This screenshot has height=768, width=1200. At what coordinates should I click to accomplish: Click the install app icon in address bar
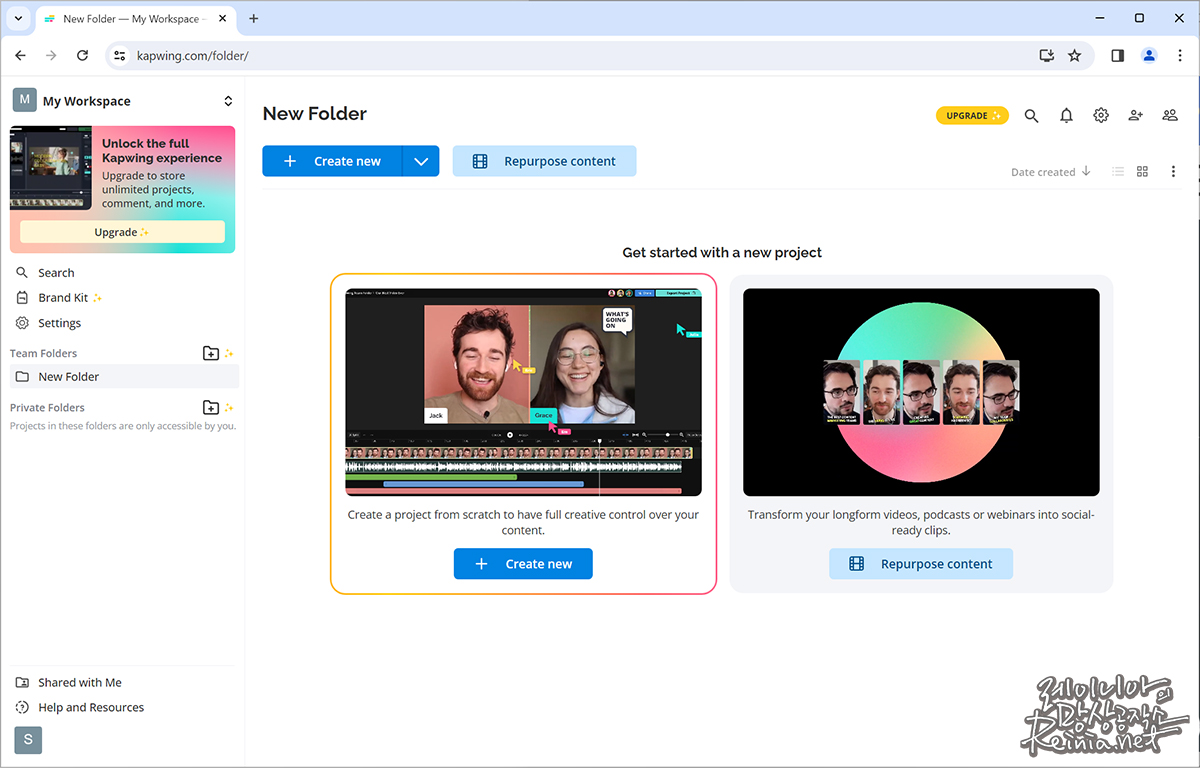[1046, 56]
